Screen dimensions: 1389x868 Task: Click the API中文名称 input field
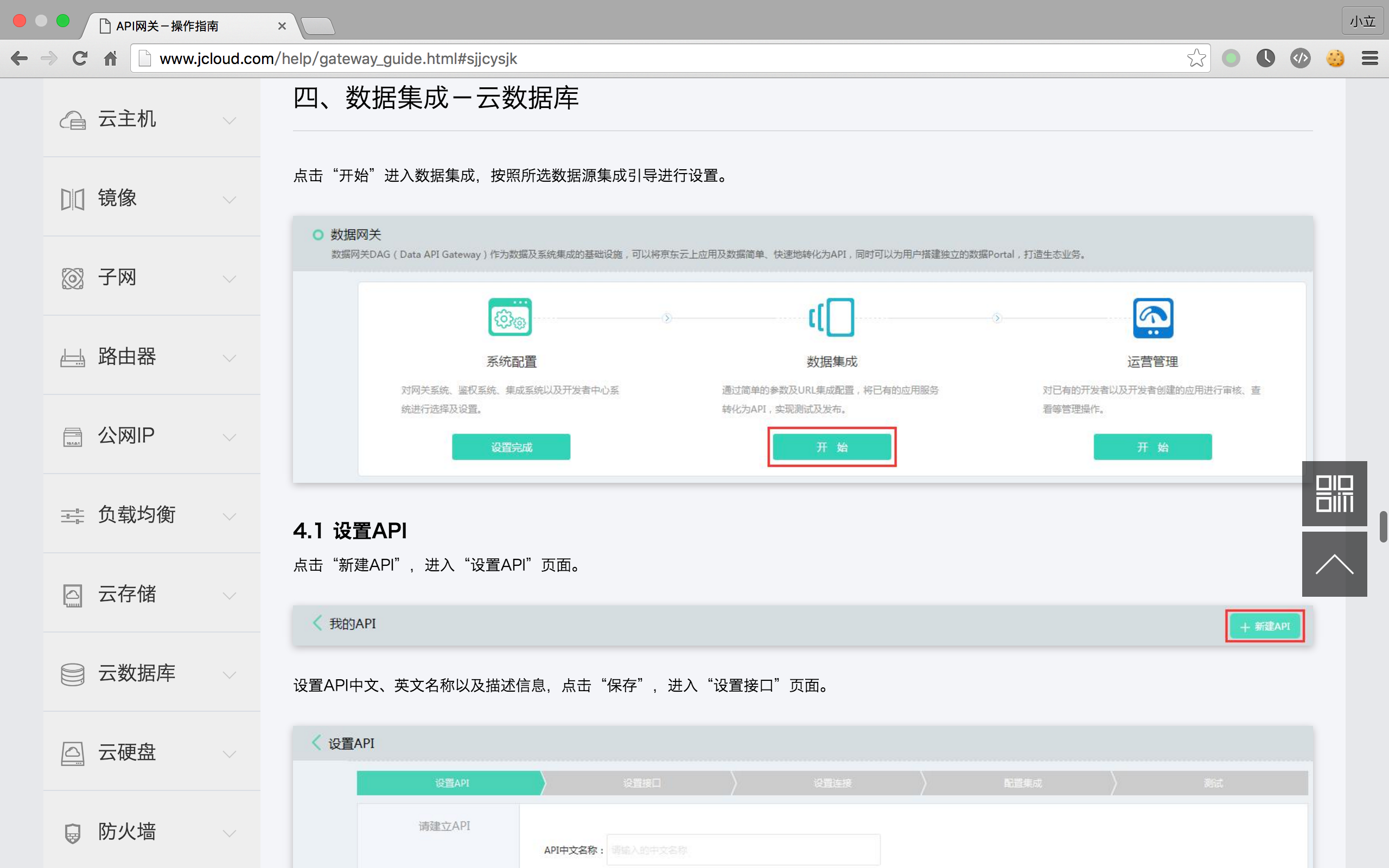743,850
